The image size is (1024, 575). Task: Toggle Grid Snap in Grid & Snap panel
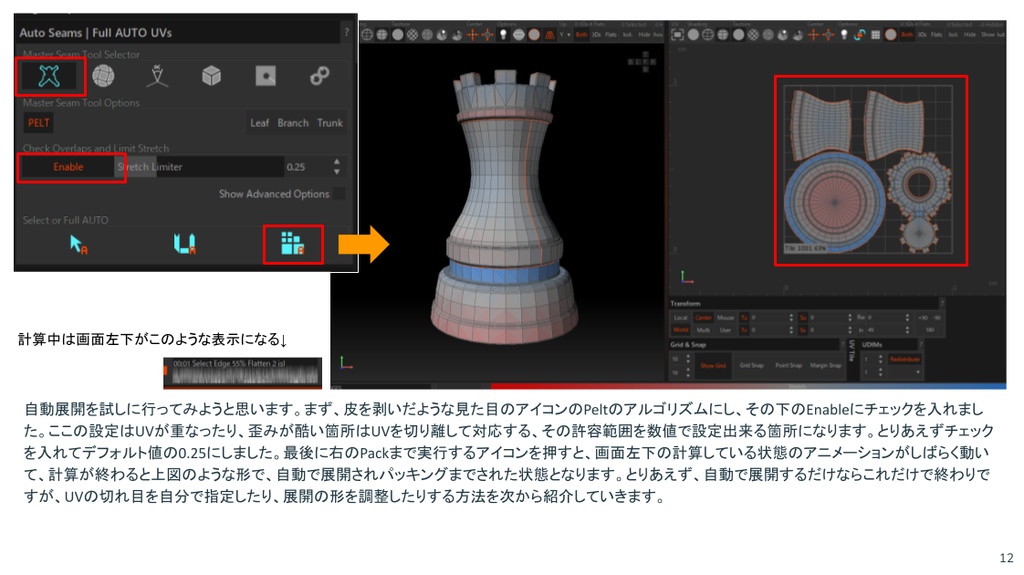(751, 365)
